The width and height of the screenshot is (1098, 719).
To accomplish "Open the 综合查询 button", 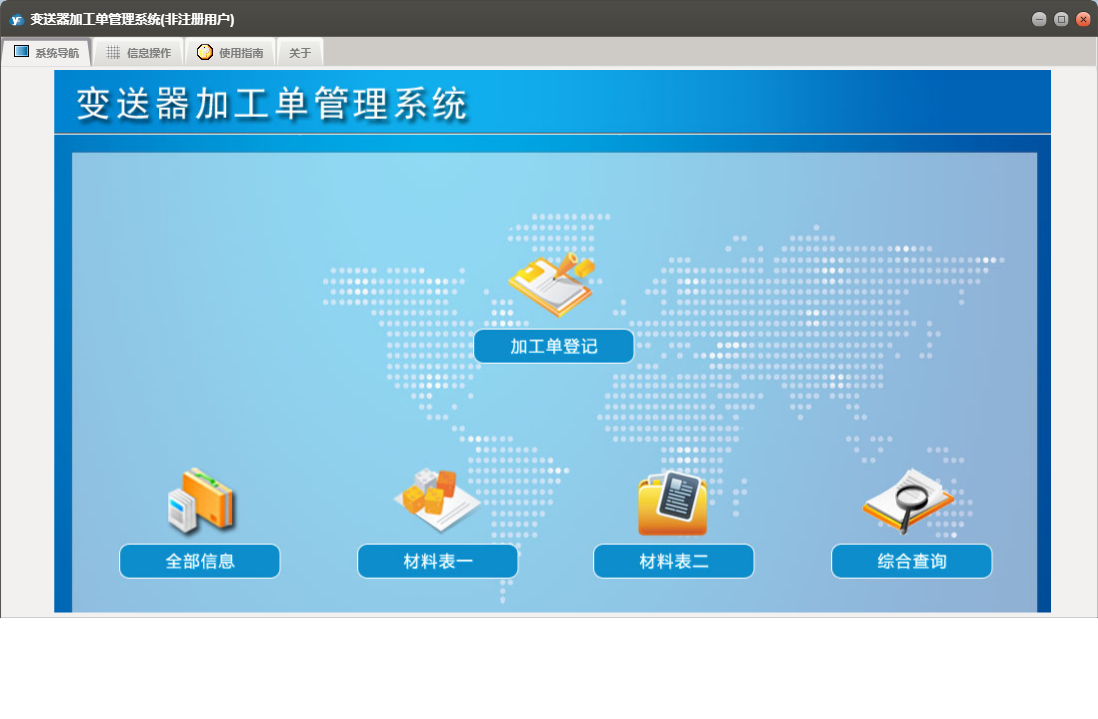I will 912,561.
